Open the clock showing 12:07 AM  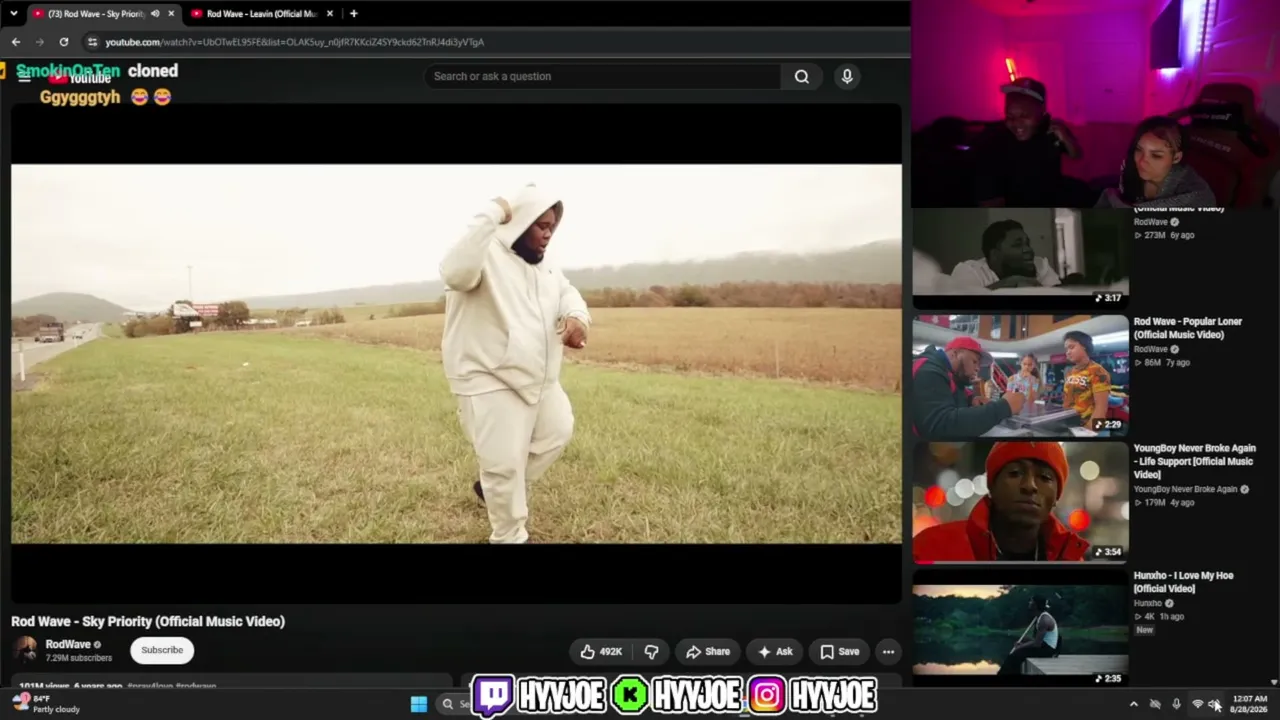pos(1249,704)
